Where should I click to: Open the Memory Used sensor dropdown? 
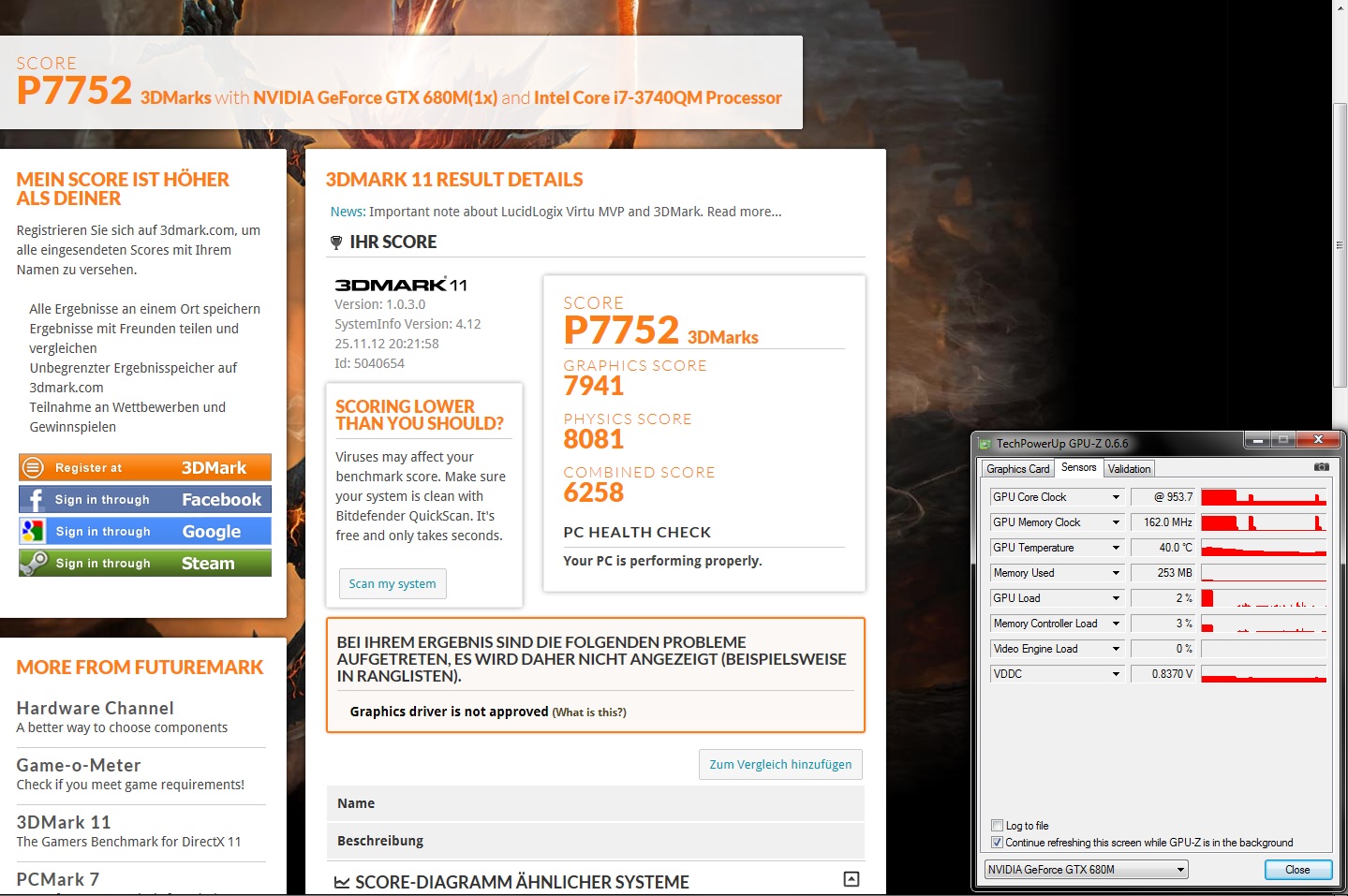point(1116,573)
